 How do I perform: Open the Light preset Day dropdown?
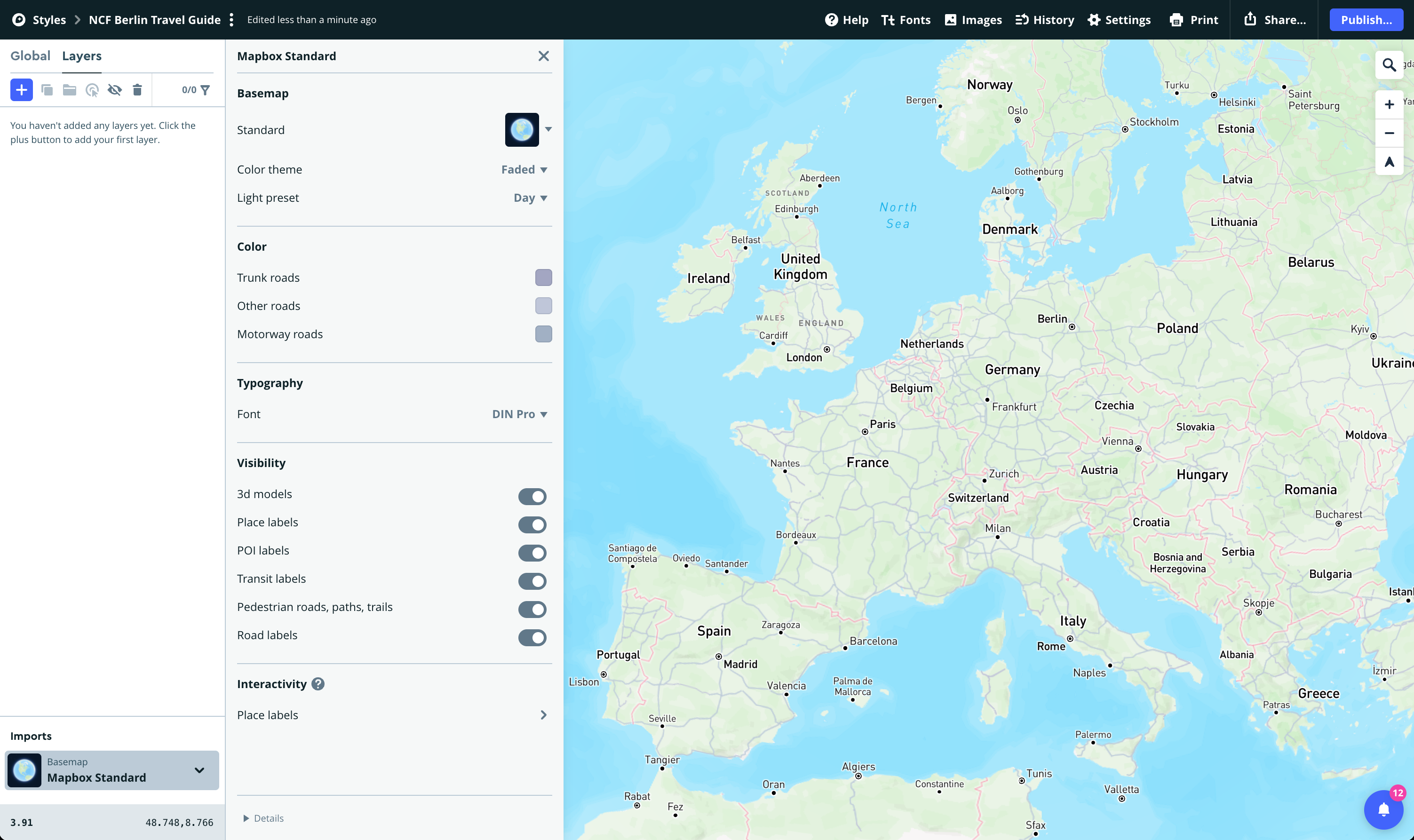[x=531, y=198]
